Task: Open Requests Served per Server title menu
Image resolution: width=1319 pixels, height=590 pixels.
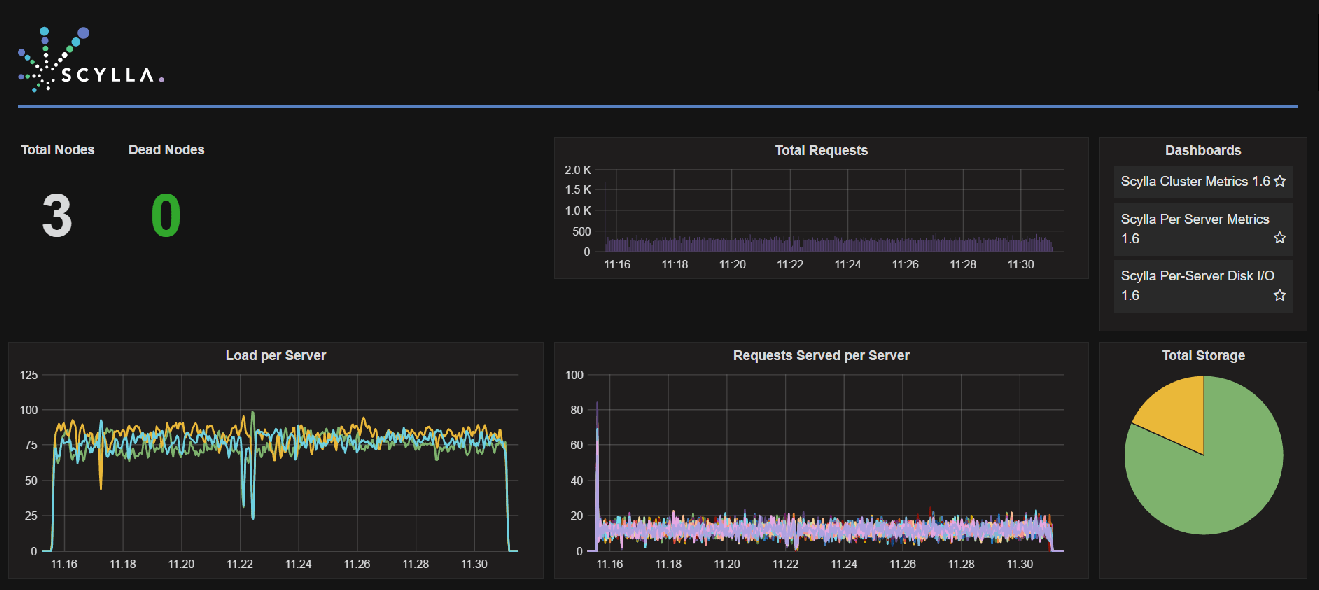Action: click(821, 355)
